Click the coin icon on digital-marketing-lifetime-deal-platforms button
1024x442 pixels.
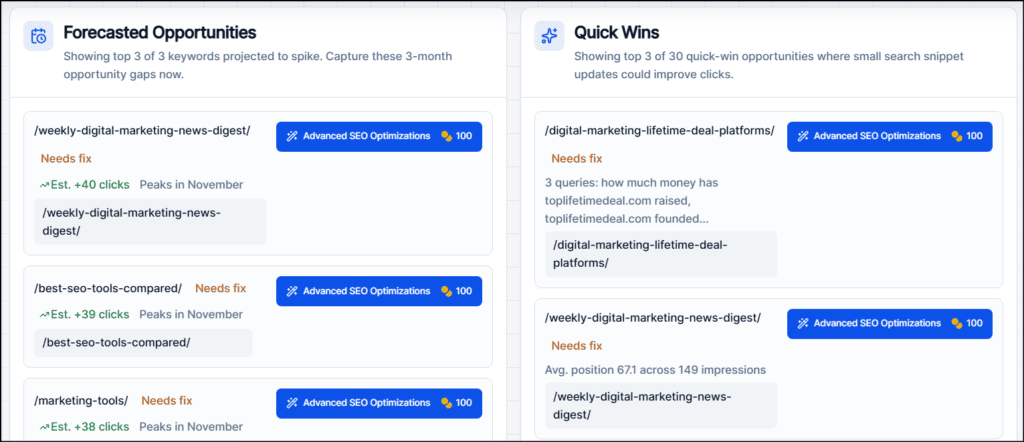(x=957, y=136)
